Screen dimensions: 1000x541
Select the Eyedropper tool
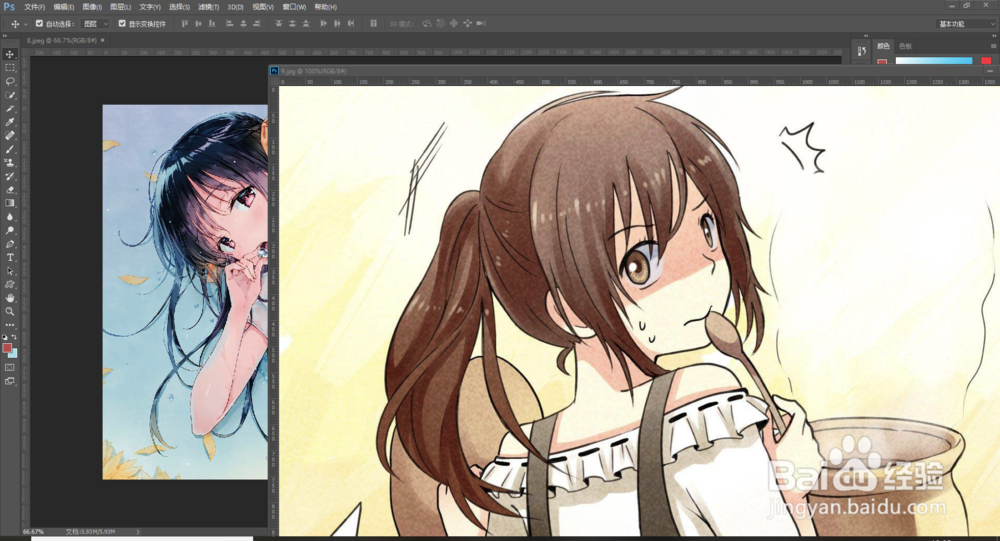coord(10,122)
